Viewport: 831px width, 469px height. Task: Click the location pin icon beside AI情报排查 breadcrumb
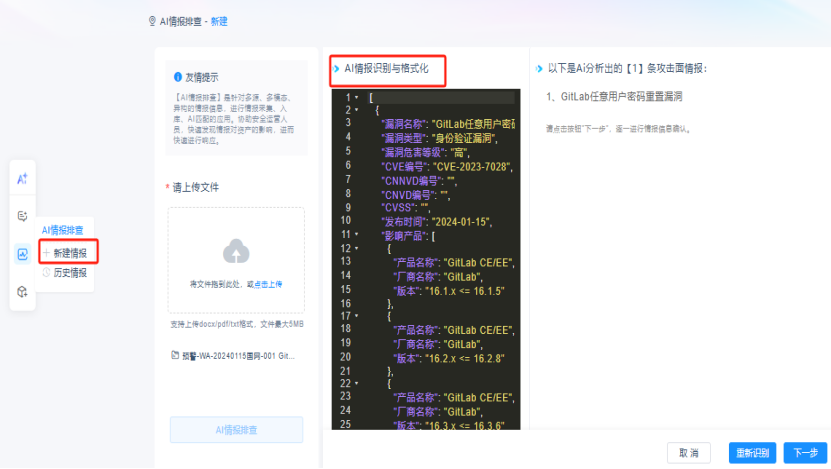point(152,21)
